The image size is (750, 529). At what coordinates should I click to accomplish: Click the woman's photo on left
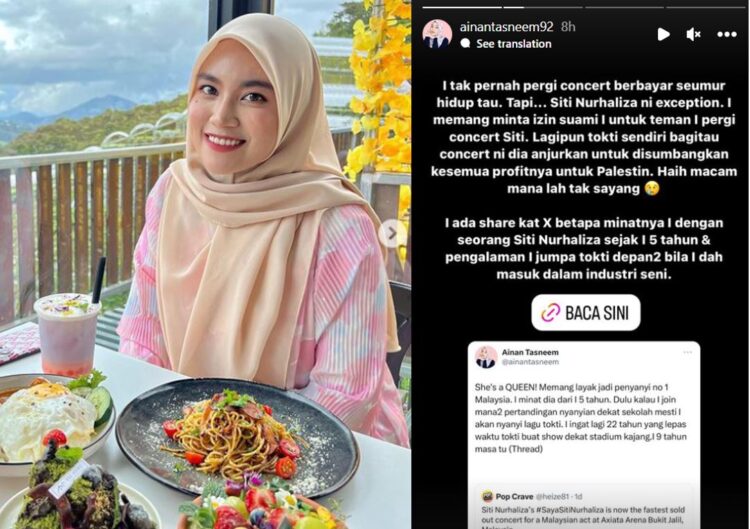pos(206,264)
